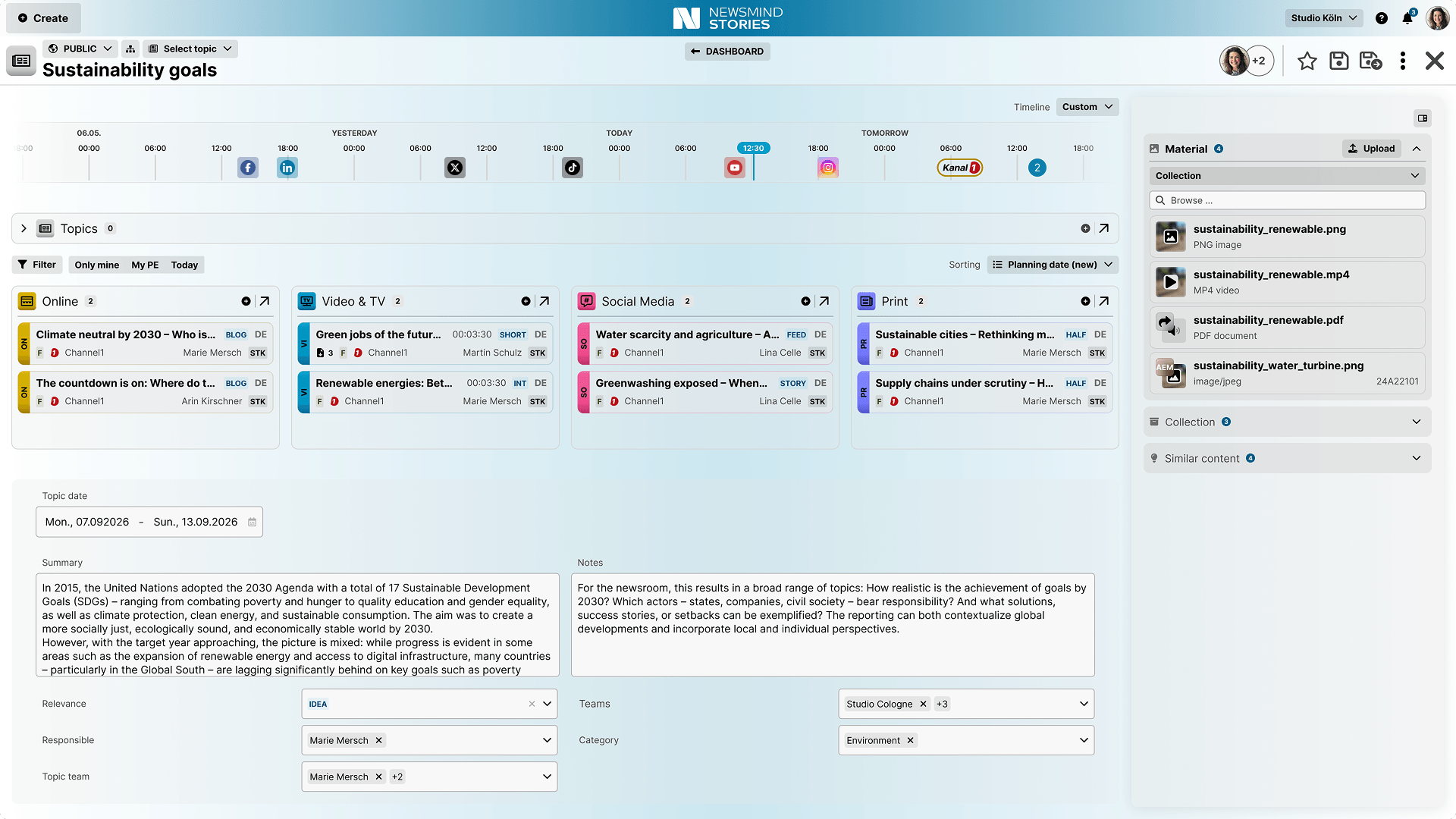Open the help question mark icon
The width and height of the screenshot is (1456, 819).
pyautogui.click(x=1382, y=18)
